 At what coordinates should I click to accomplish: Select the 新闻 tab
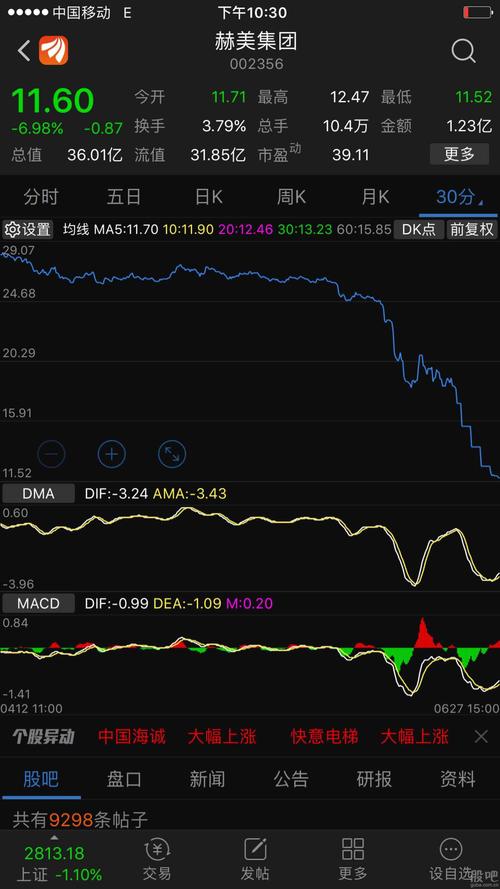207,779
